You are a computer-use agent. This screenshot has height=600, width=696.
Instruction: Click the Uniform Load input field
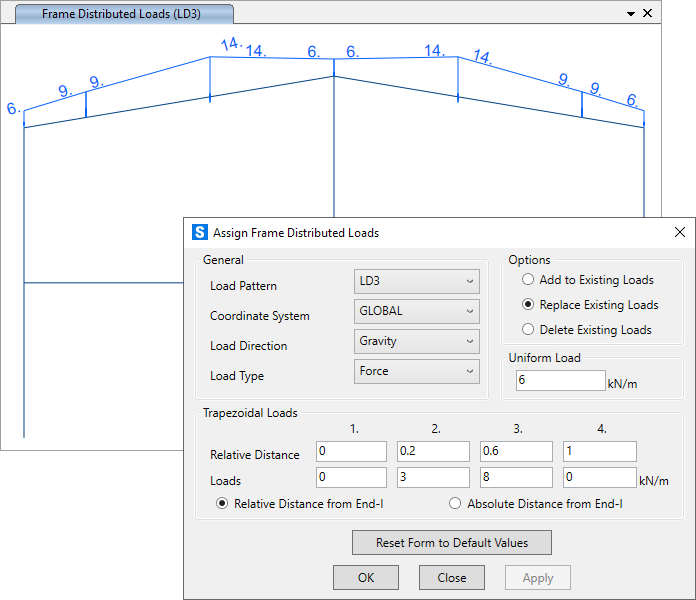coord(560,381)
